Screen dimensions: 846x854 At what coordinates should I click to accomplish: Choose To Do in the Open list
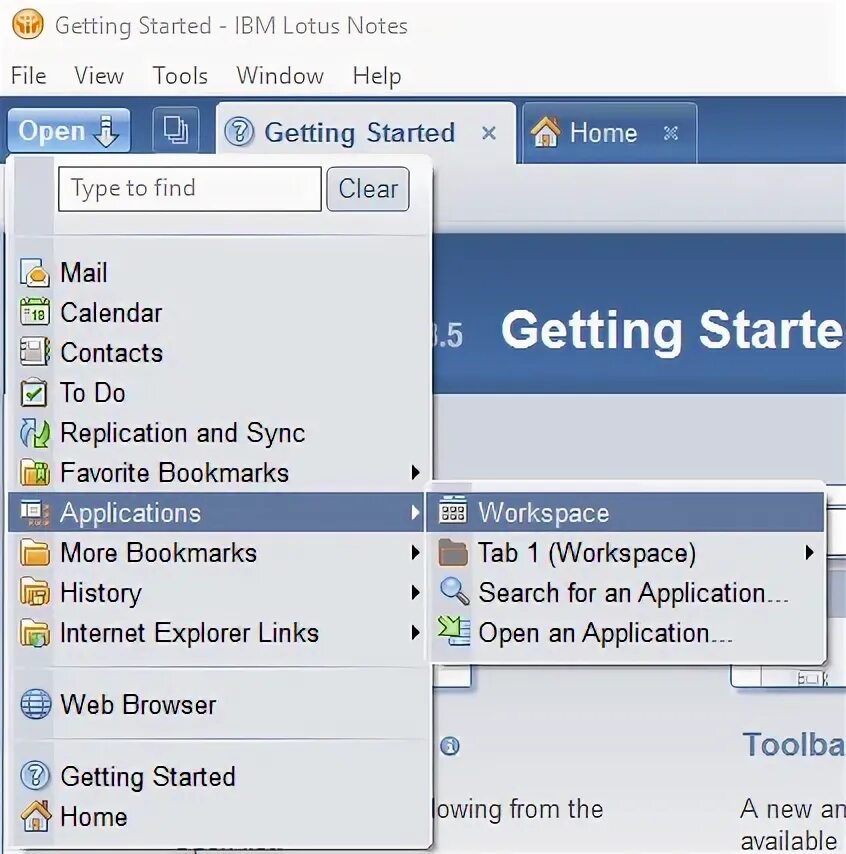coord(218,392)
